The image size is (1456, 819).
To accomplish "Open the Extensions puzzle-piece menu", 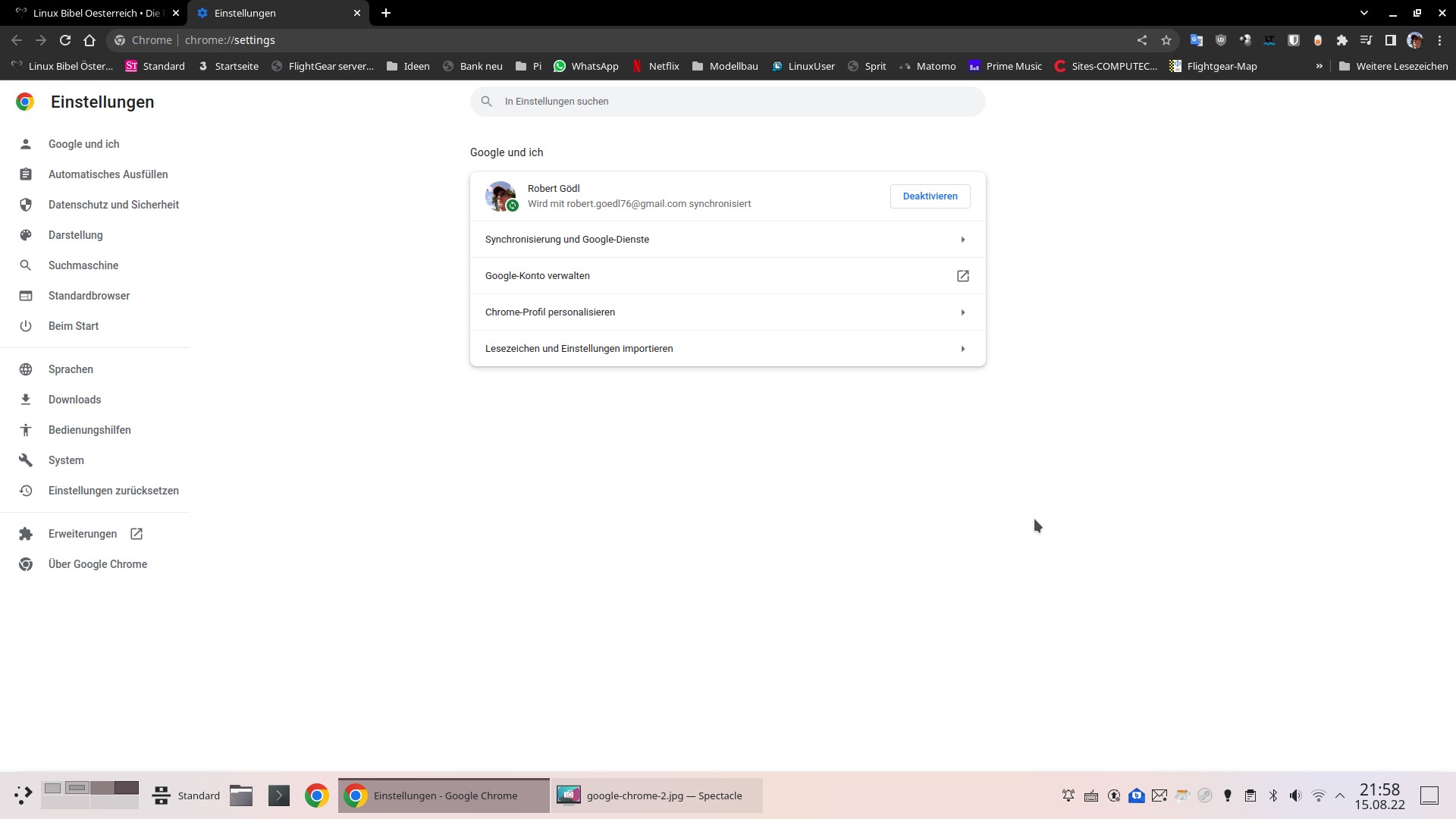I will [1342, 39].
